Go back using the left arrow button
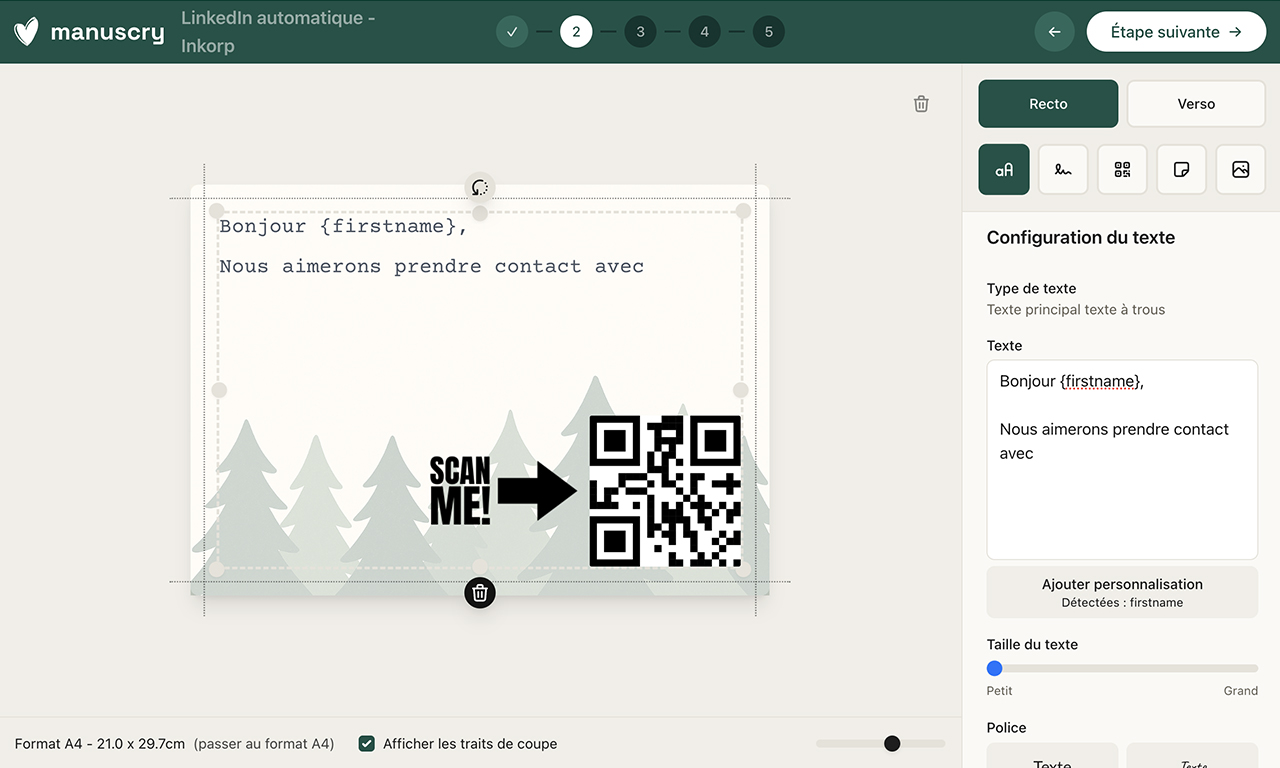 pyautogui.click(x=1054, y=32)
